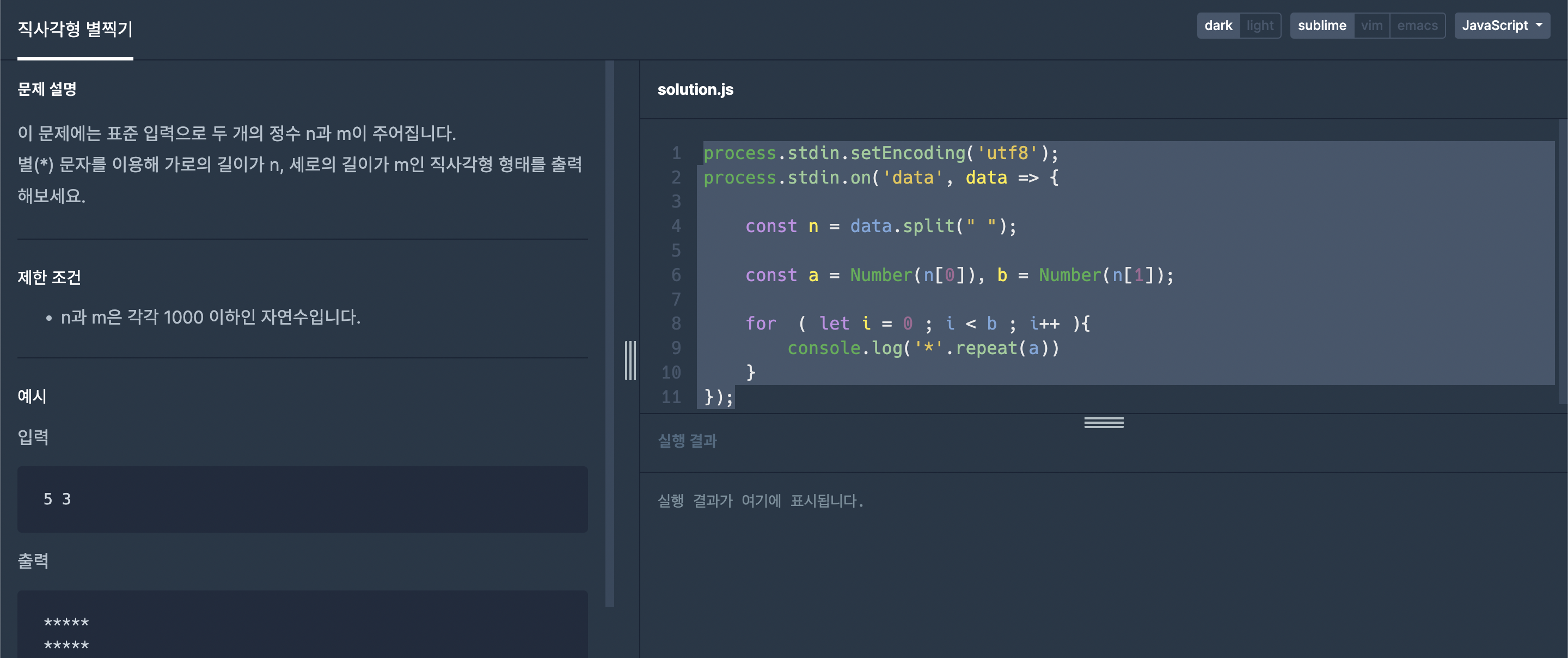This screenshot has height=658, width=1568.
Task: Click the code editor vertical scrollbar
Action: (x=1563, y=262)
